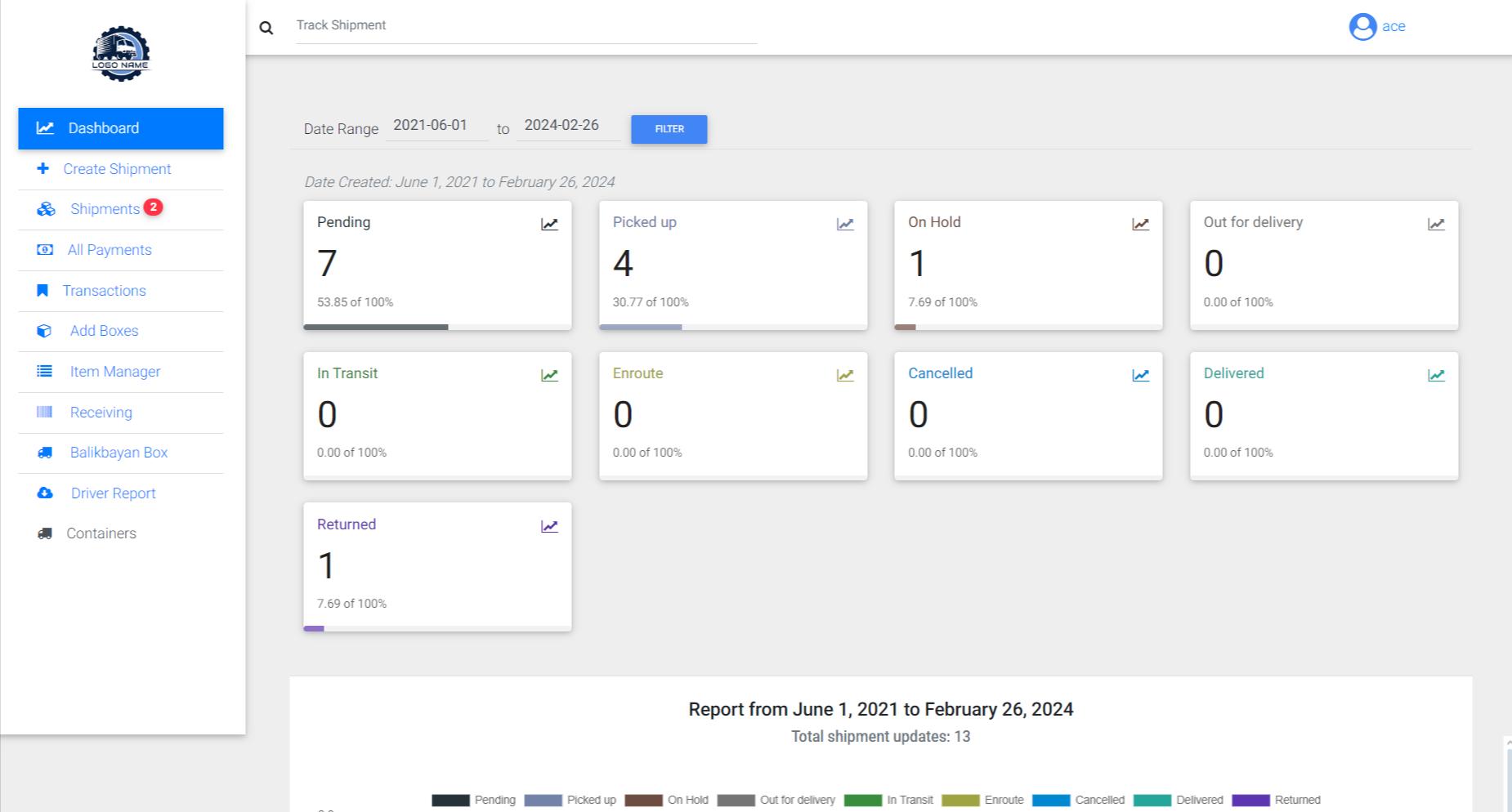Open the Create Shipment menu item
The height and width of the screenshot is (812, 1512).
(121, 169)
